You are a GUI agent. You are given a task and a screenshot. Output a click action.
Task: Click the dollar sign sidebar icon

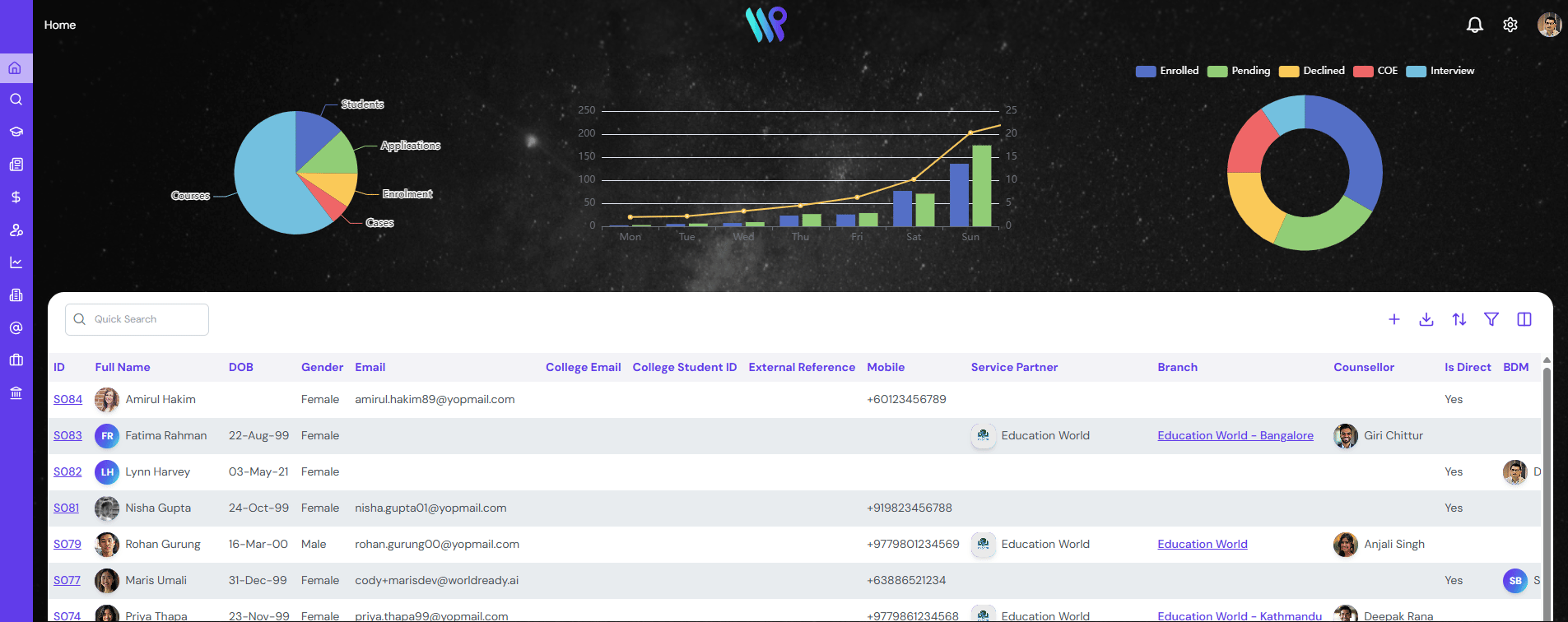(x=16, y=197)
